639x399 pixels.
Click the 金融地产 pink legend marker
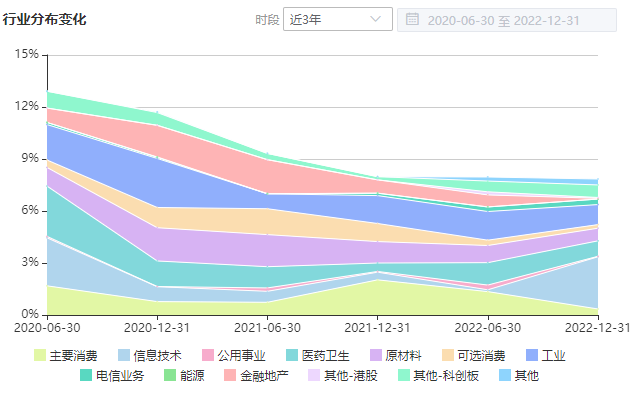[x=230, y=375]
